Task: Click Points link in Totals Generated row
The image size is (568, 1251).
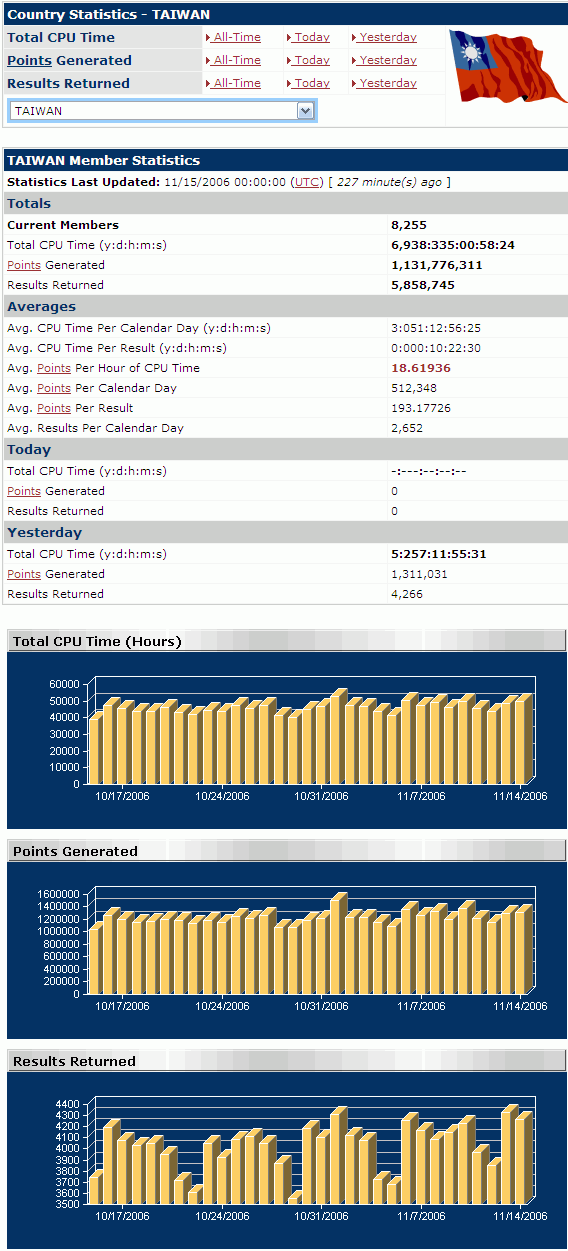Action: point(24,265)
